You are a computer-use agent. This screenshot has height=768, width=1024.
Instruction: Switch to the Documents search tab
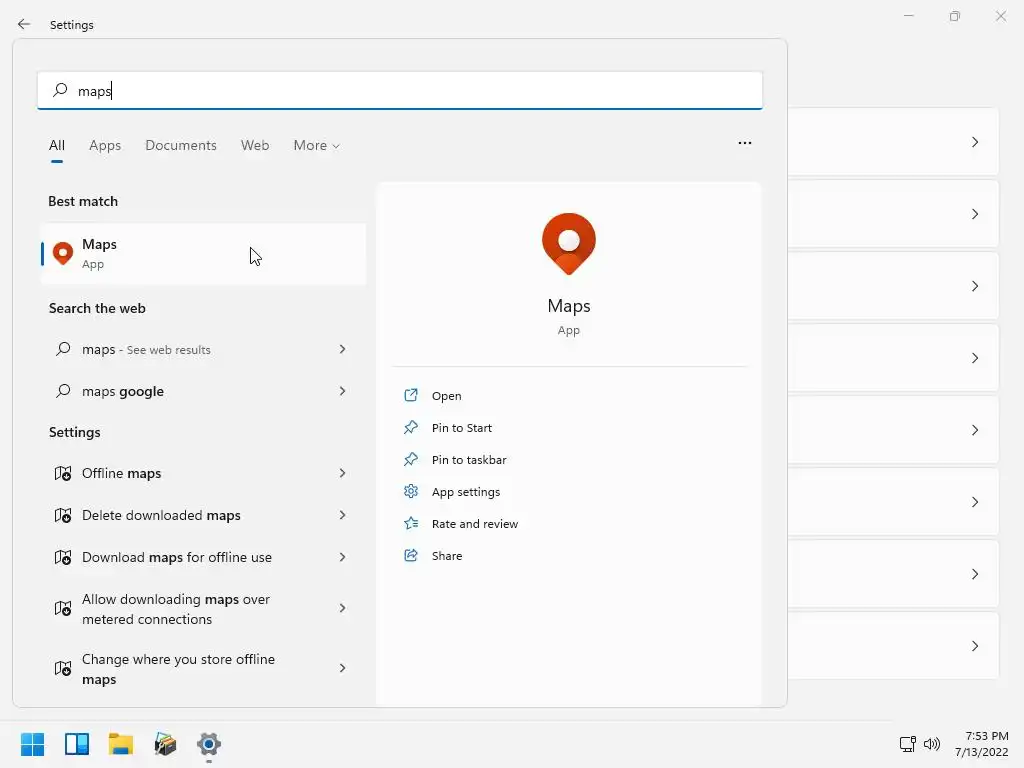coord(181,145)
